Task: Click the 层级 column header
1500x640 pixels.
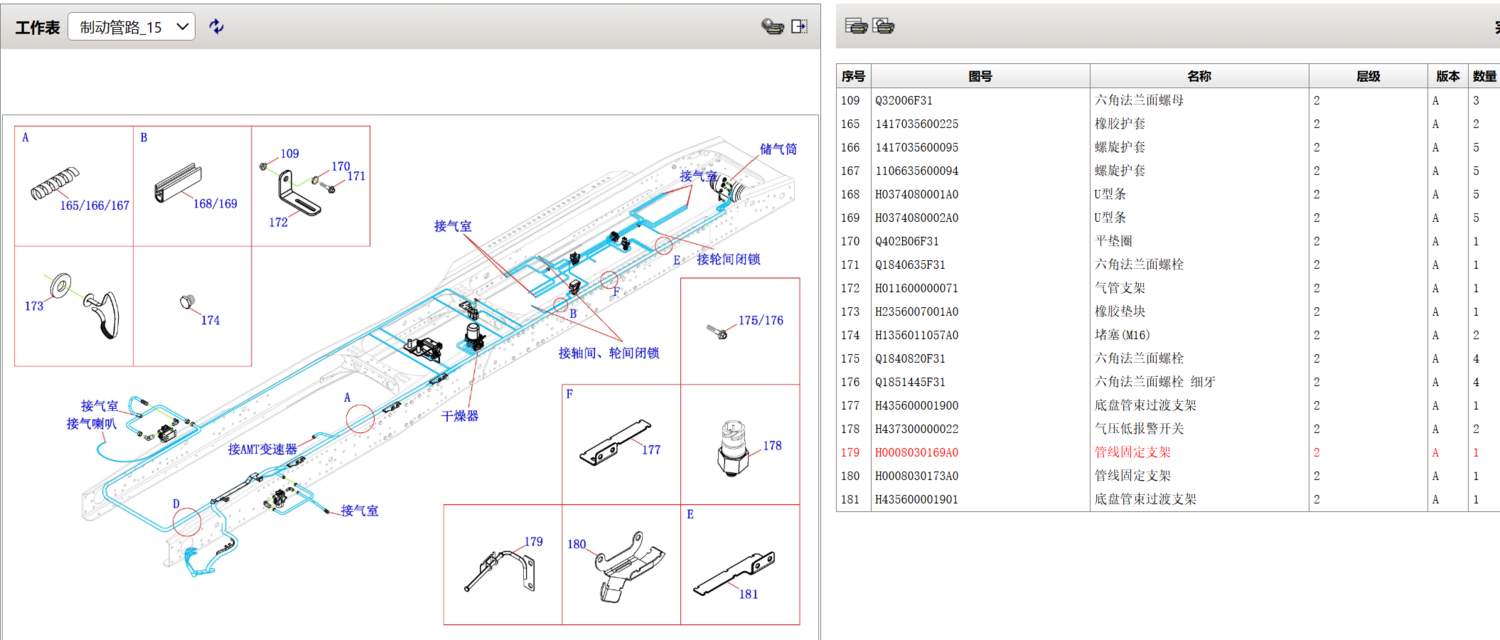Action: (x=1368, y=76)
